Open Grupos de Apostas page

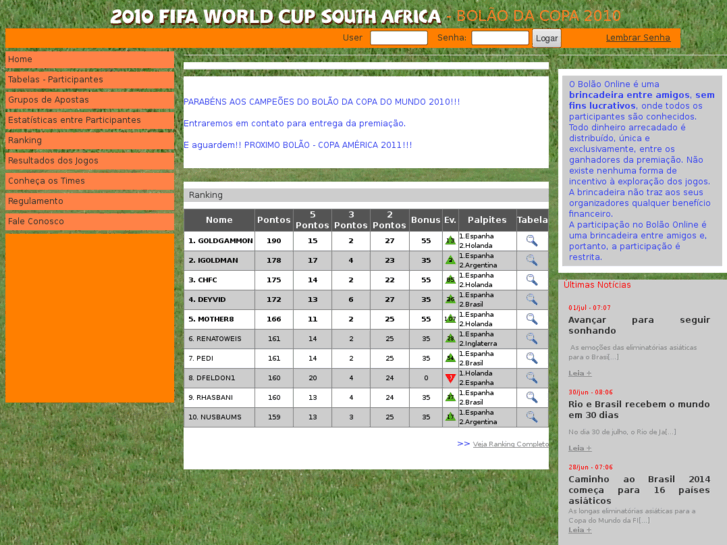click(x=89, y=100)
